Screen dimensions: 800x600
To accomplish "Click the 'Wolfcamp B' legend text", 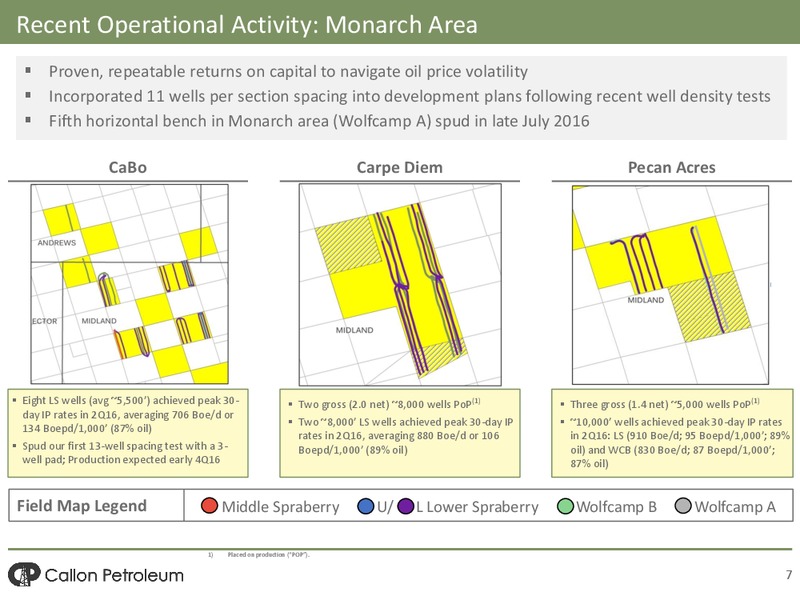I will [616, 507].
